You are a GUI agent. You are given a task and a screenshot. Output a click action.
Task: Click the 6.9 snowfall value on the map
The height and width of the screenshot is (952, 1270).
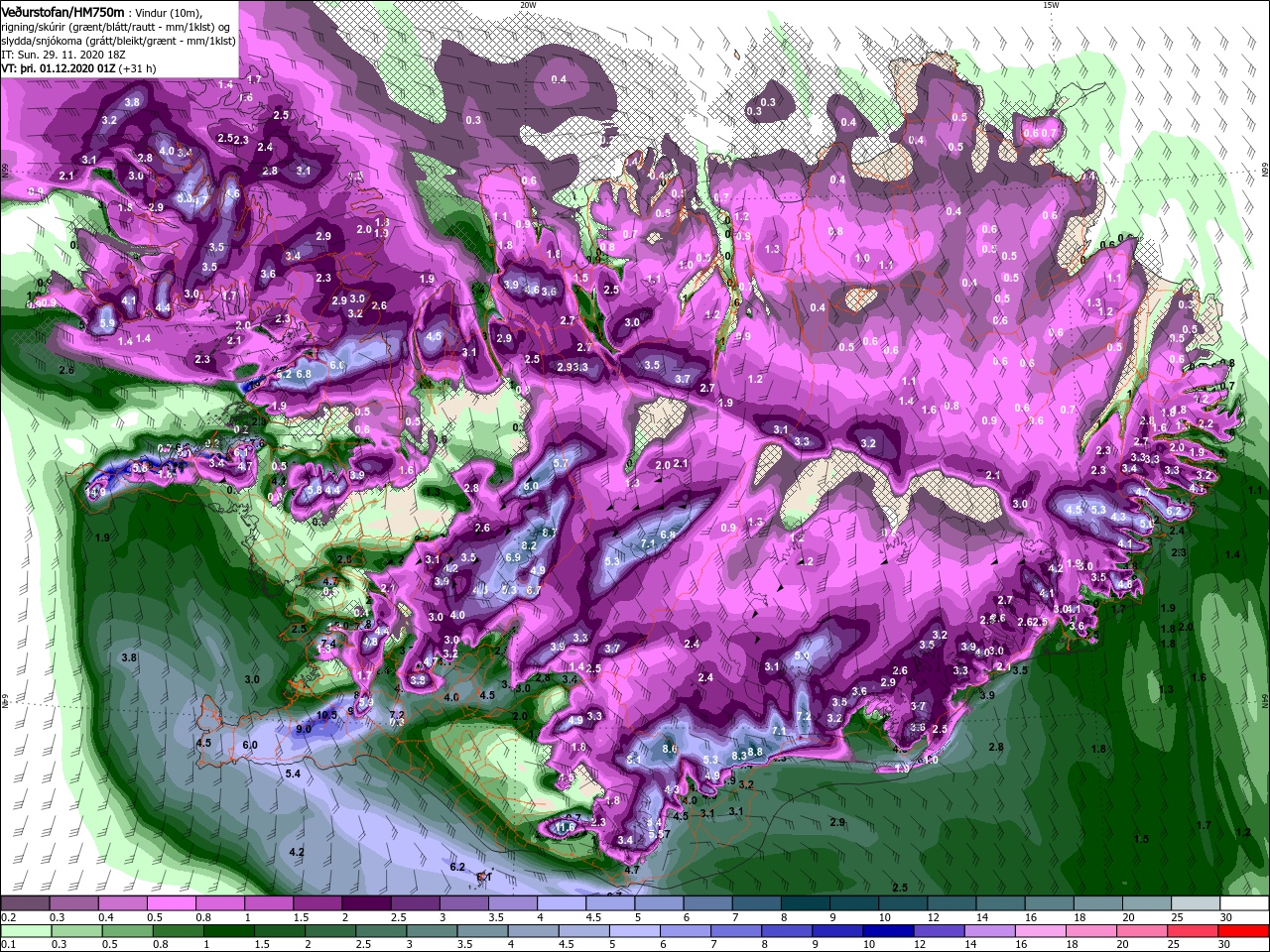(x=513, y=558)
